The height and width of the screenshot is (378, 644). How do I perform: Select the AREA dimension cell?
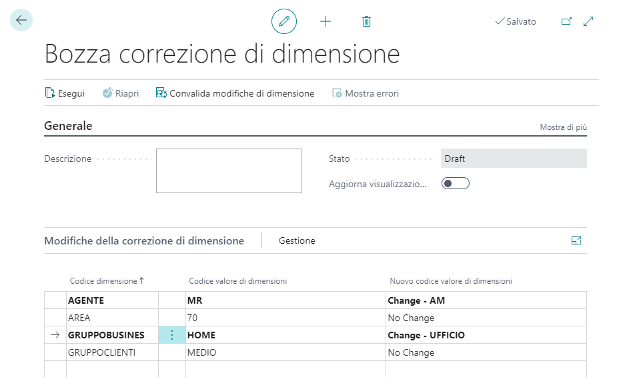coord(113,318)
